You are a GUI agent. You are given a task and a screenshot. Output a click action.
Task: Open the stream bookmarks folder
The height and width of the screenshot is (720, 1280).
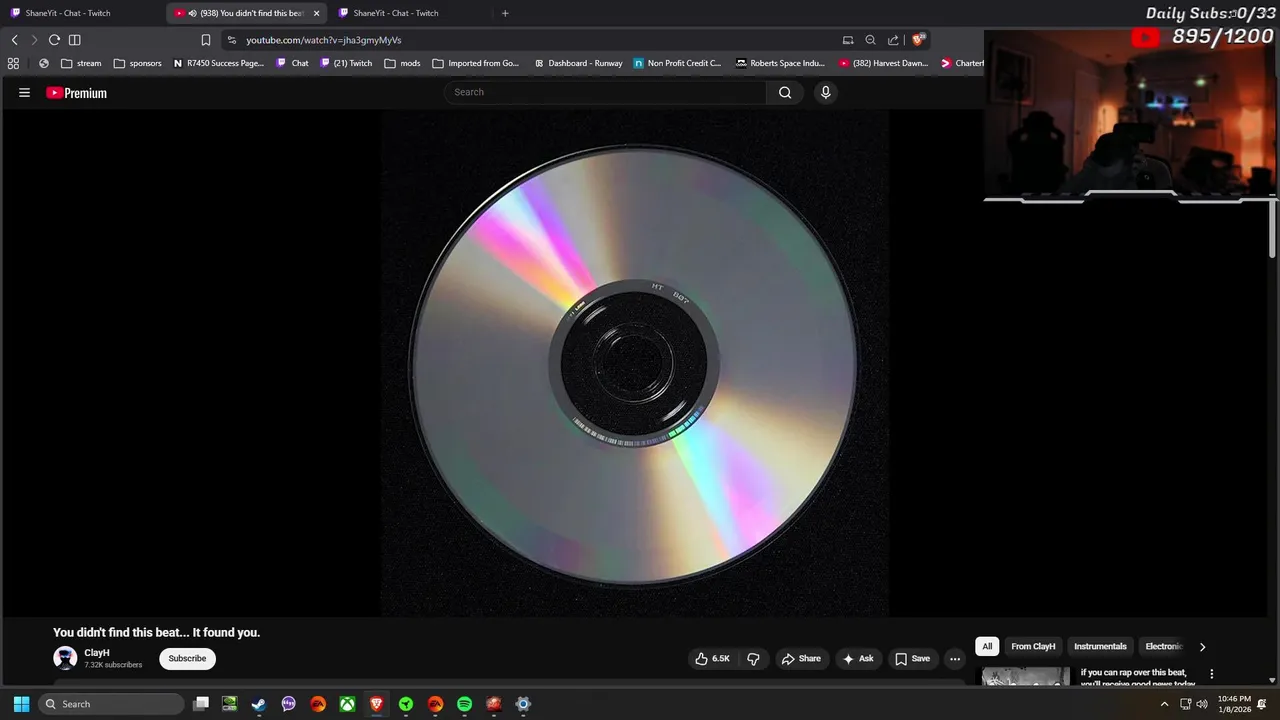(x=81, y=63)
